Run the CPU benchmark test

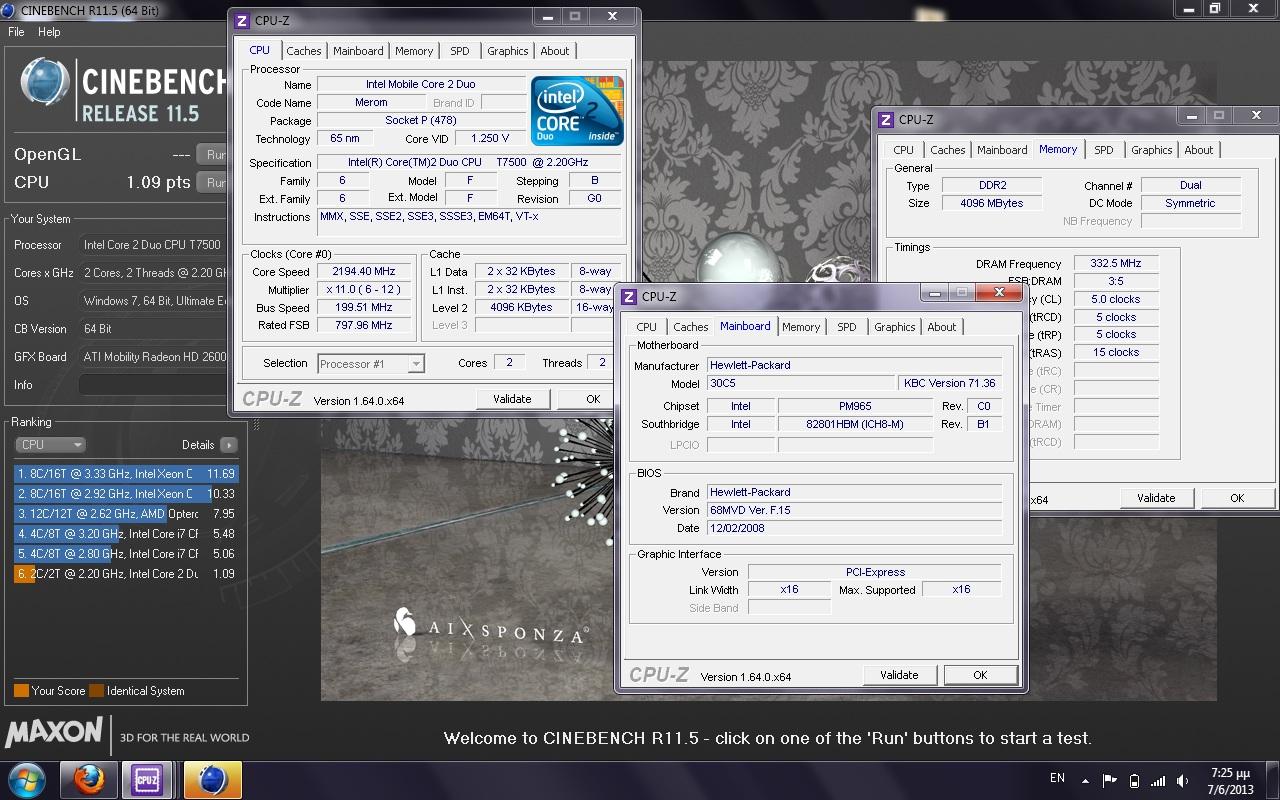tap(213, 182)
